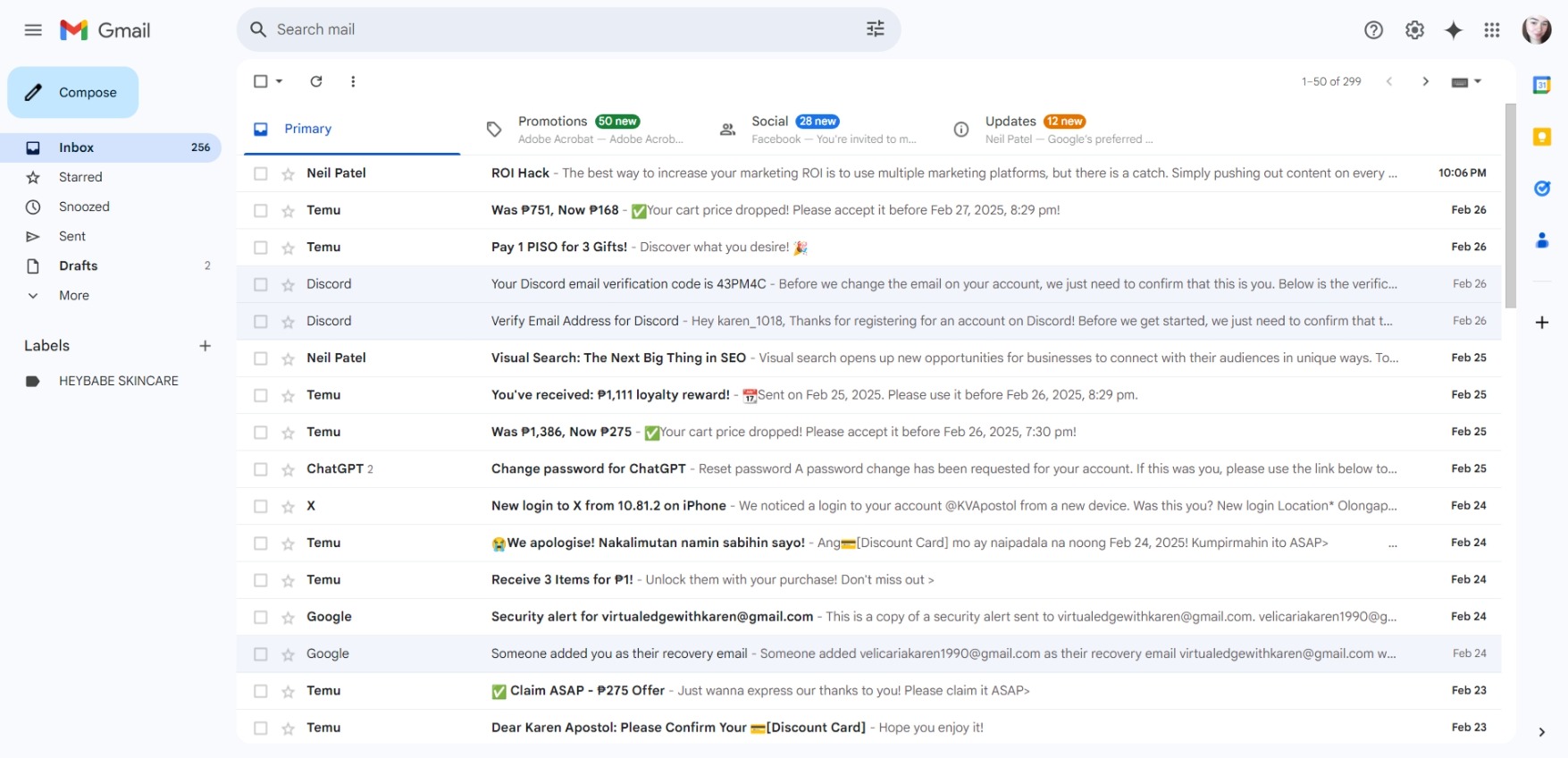Switch to the Primary tab
1568x758 pixels.
pos(352,130)
